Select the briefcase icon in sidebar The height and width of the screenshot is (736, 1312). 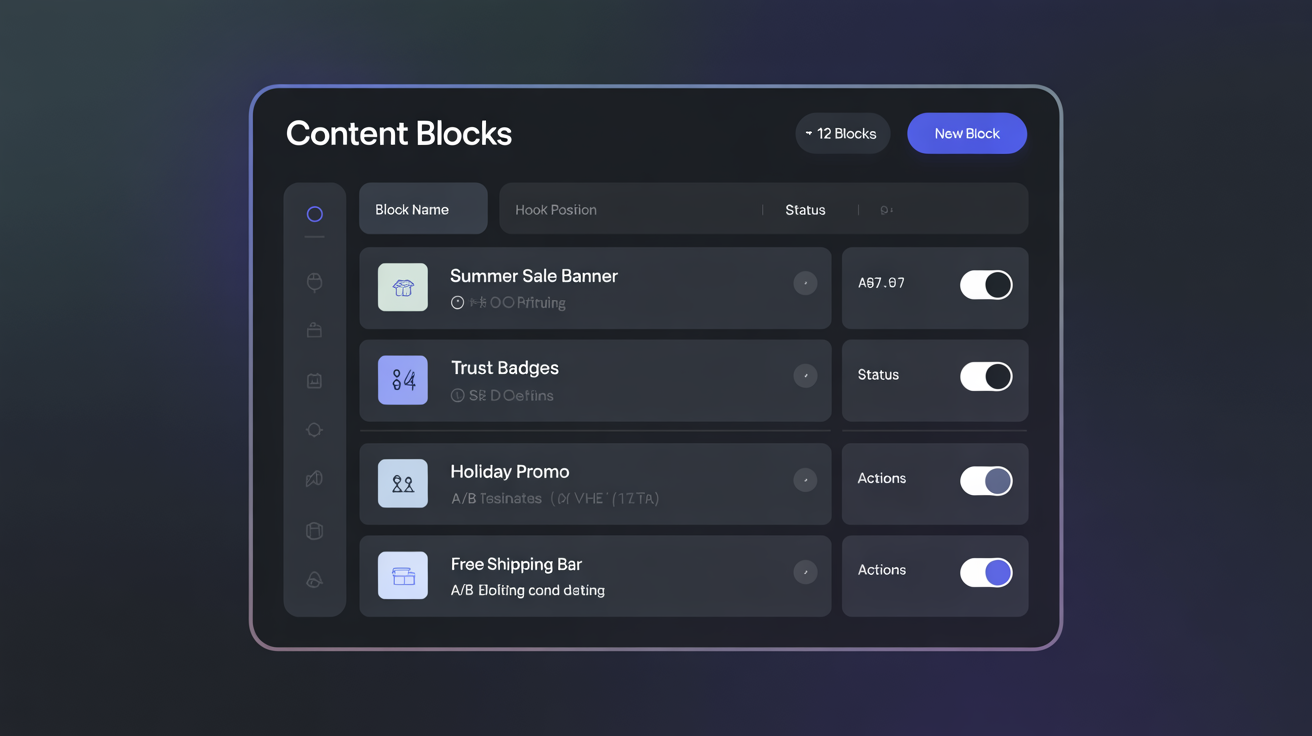click(314, 330)
